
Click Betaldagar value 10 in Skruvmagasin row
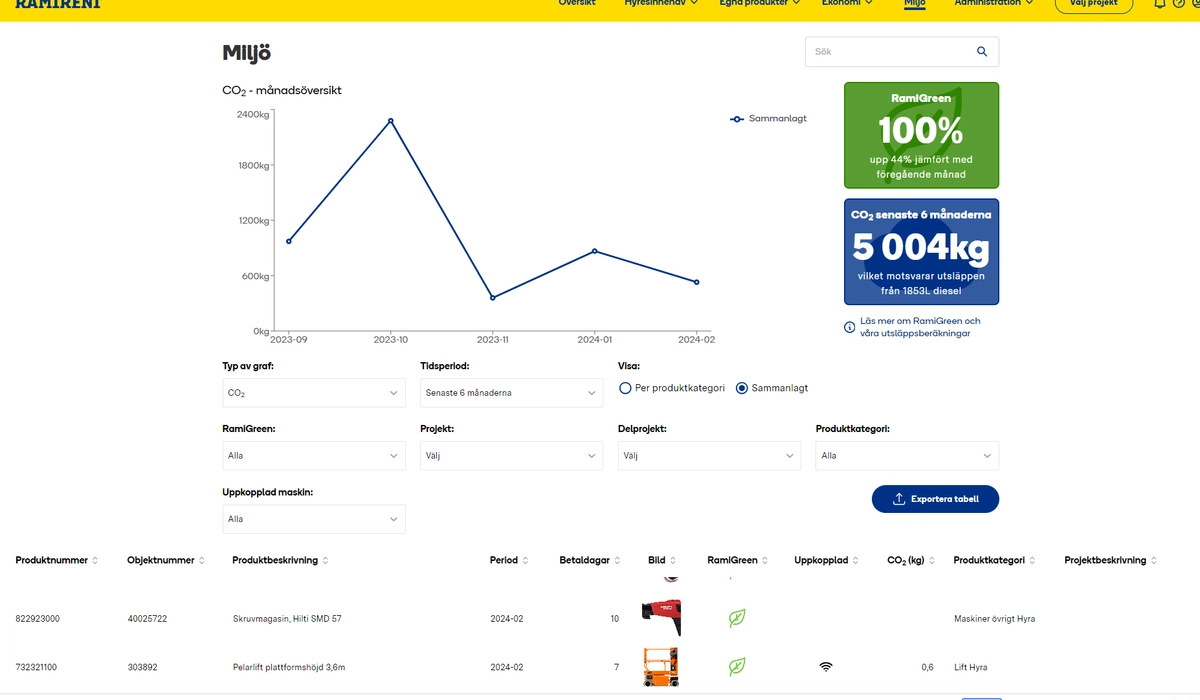coord(614,619)
